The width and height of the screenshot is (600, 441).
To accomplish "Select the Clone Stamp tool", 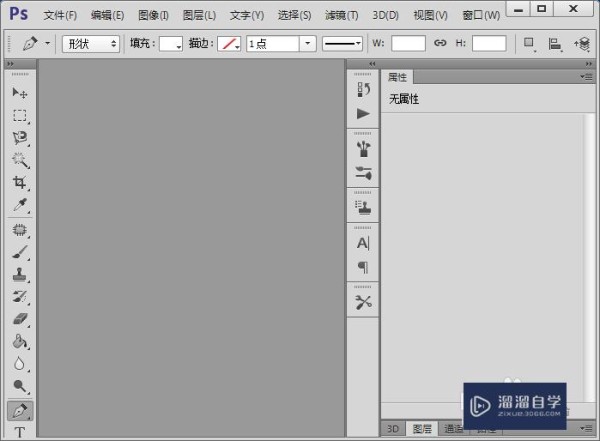I will [x=20, y=274].
